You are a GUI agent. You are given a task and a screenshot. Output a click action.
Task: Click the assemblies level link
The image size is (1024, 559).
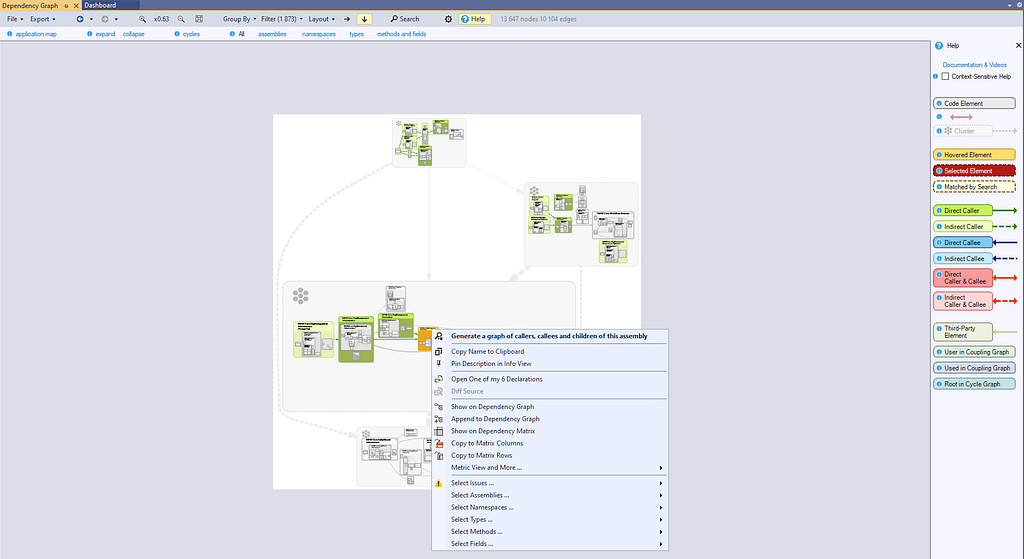(272, 34)
